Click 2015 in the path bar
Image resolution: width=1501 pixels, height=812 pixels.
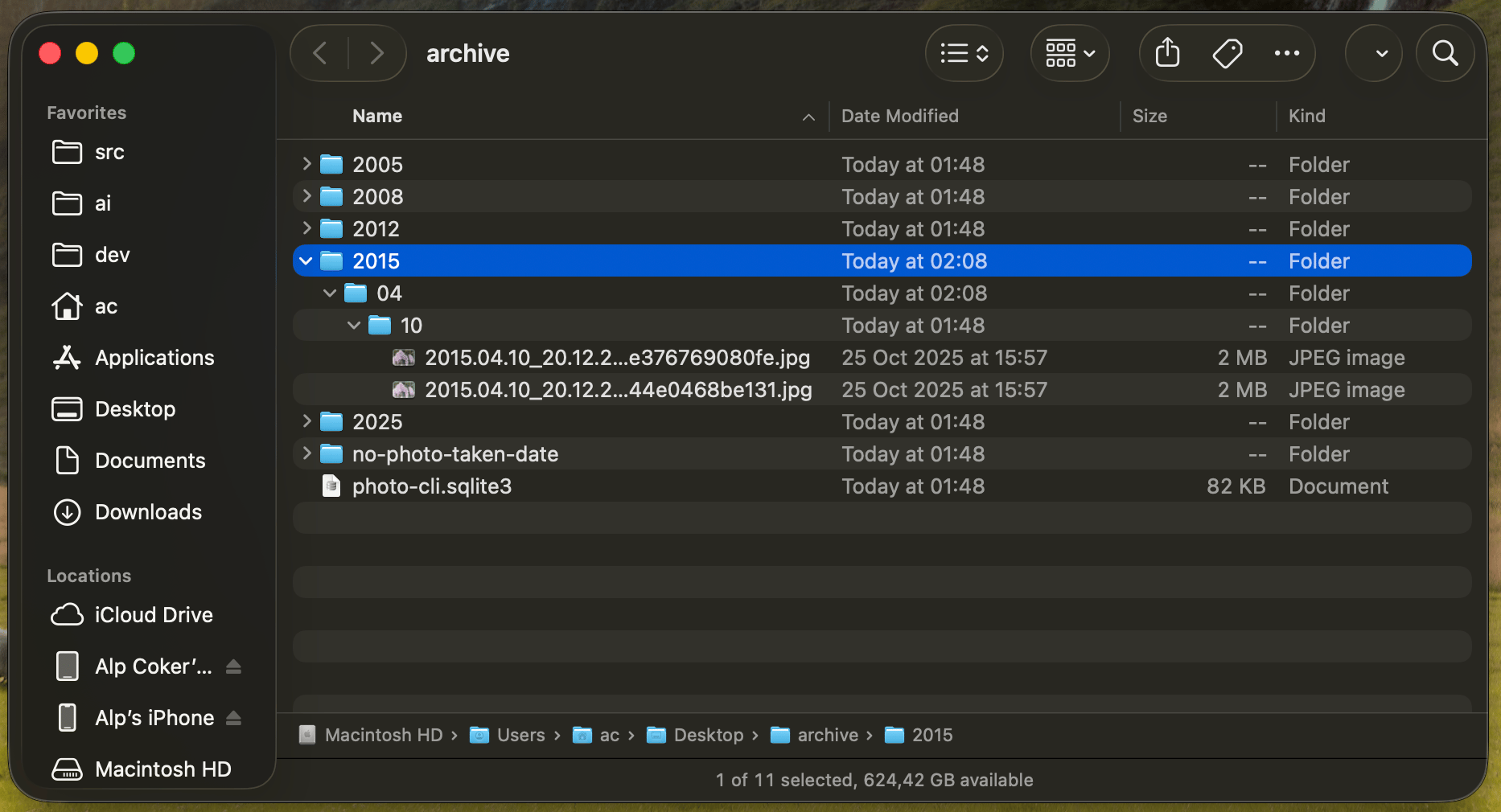click(x=919, y=735)
